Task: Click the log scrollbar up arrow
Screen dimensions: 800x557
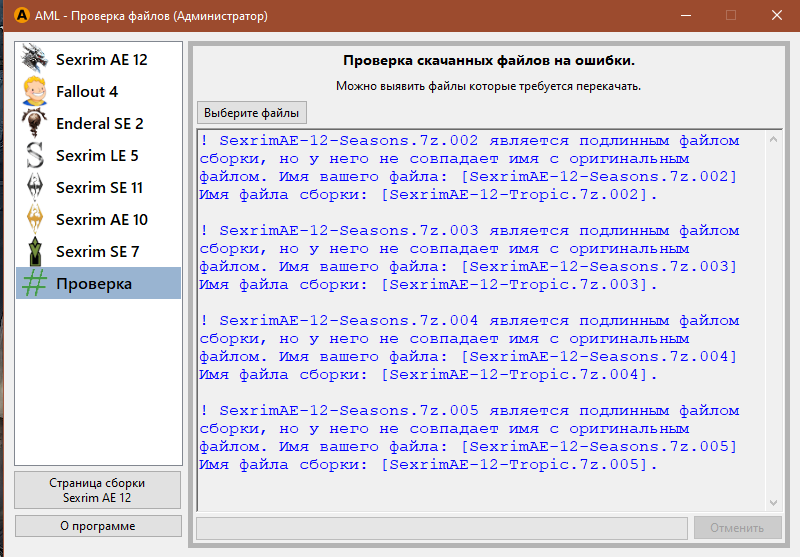Action: [772, 141]
